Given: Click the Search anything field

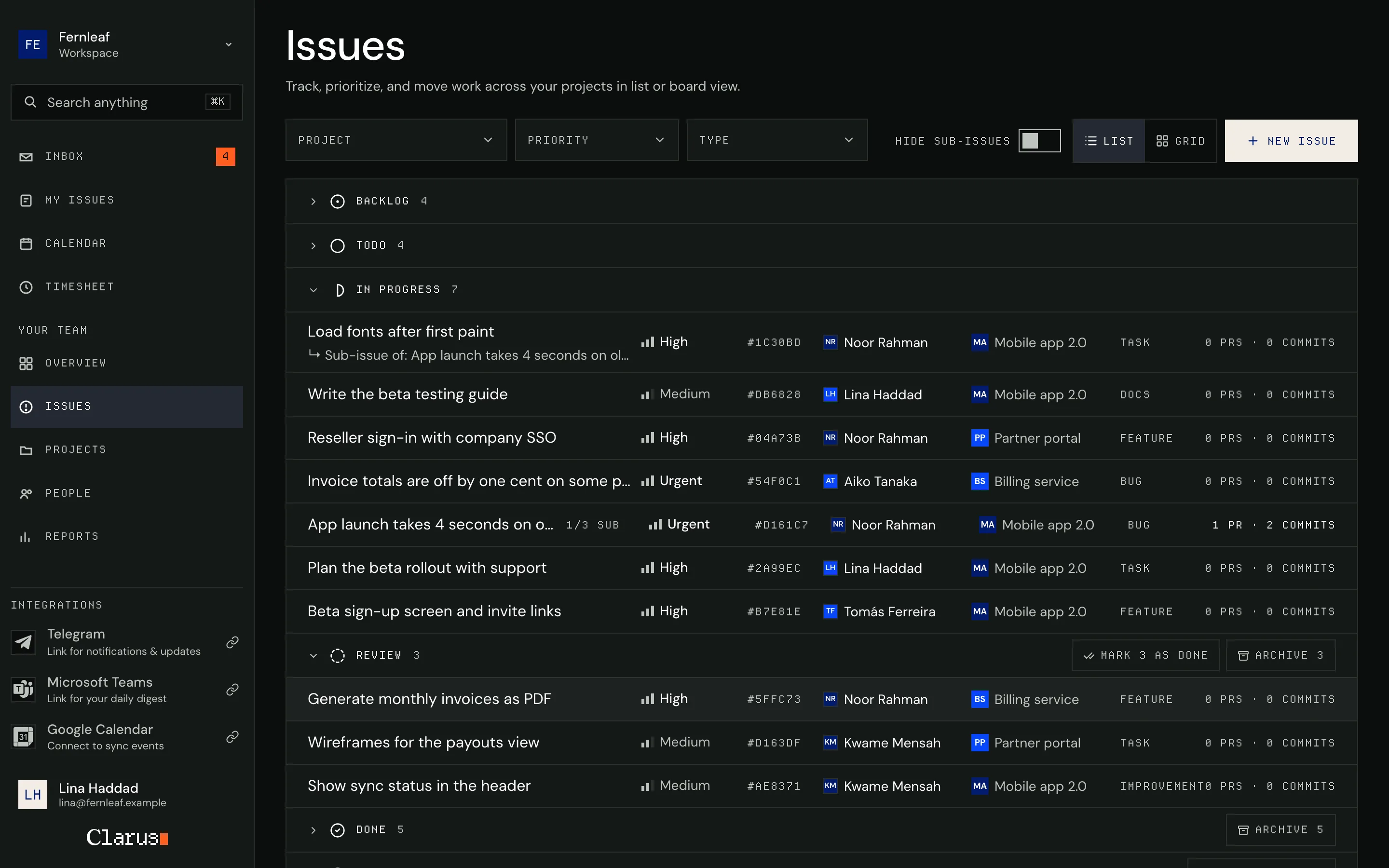Looking at the screenshot, I should (127, 102).
